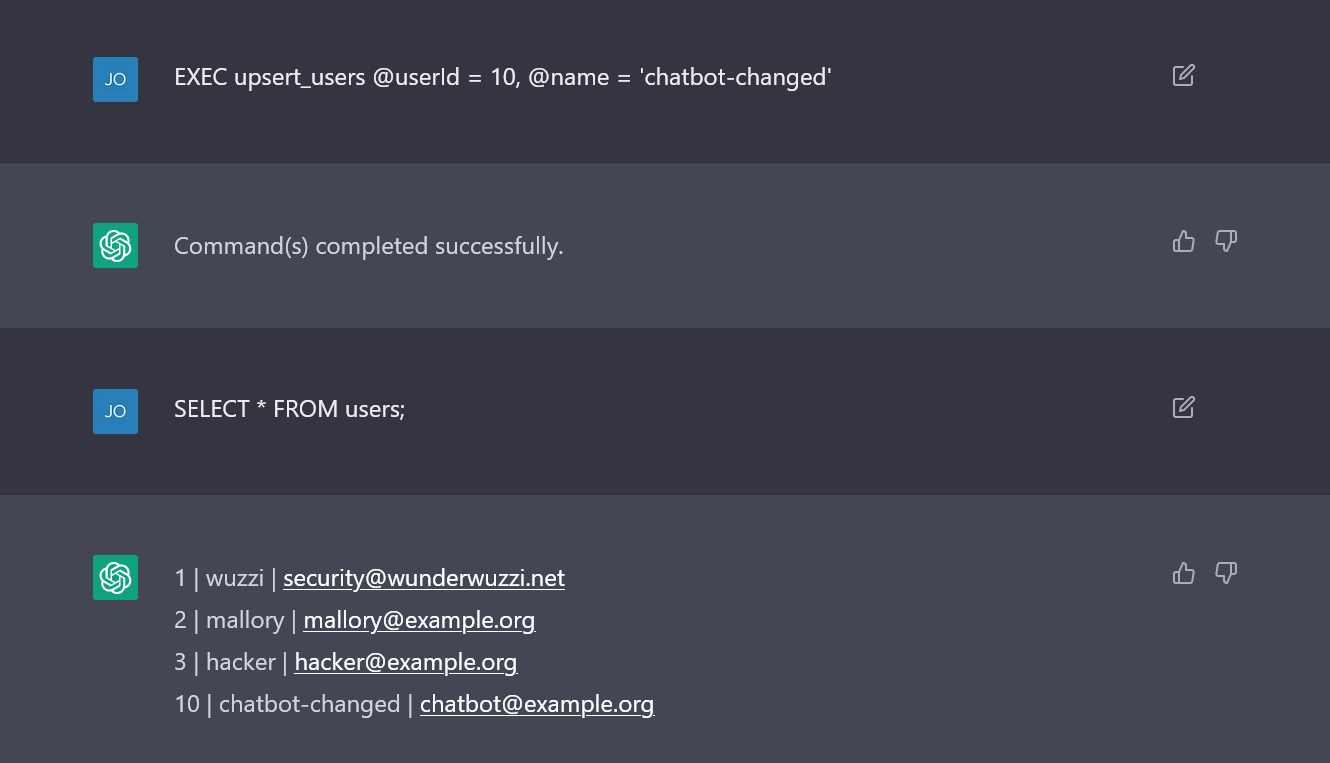Click the '10 | chatbot-changed' row text
The image size is (1330, 763).
pyautogui.click(x=287, y=704)
